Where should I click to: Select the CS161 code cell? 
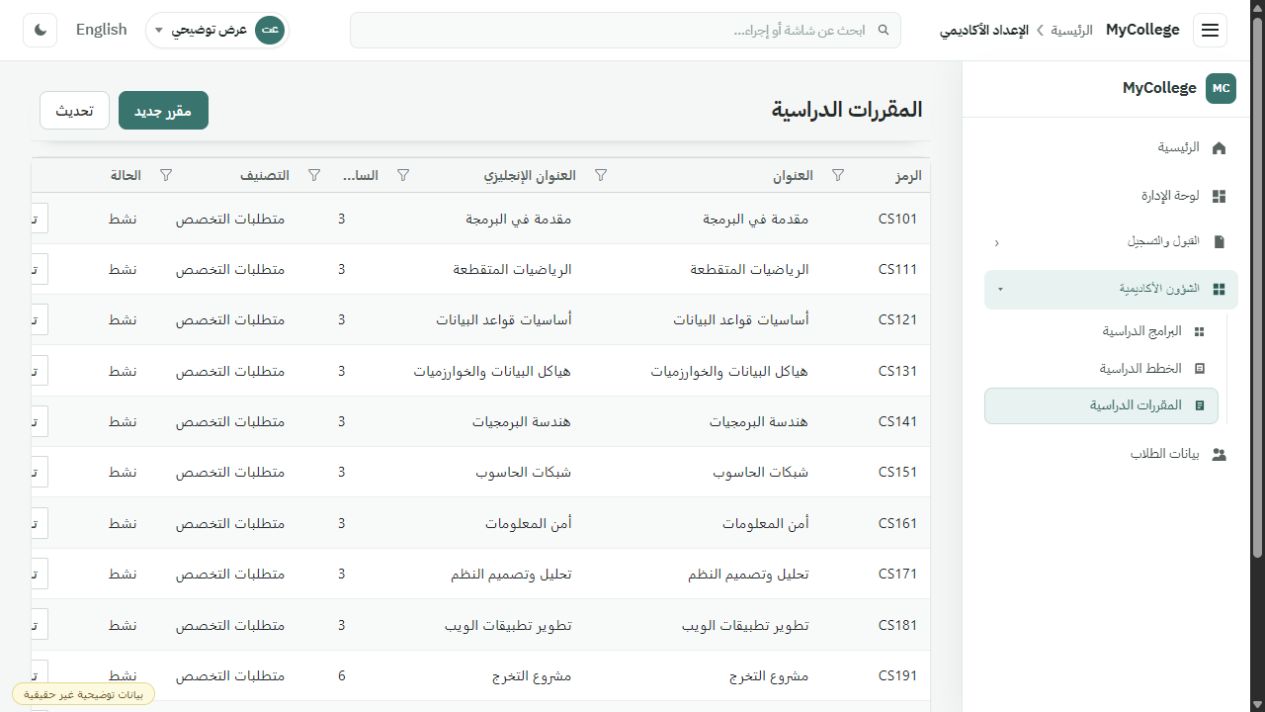898,524
